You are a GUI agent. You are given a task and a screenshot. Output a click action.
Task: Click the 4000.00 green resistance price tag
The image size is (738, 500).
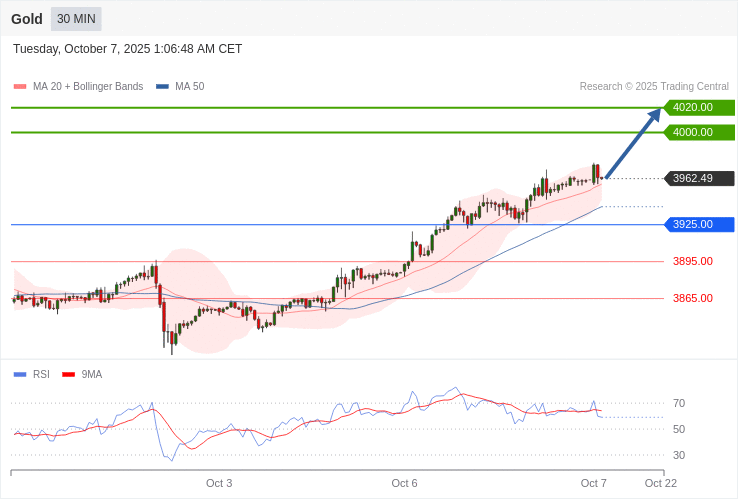pos(698,132)
